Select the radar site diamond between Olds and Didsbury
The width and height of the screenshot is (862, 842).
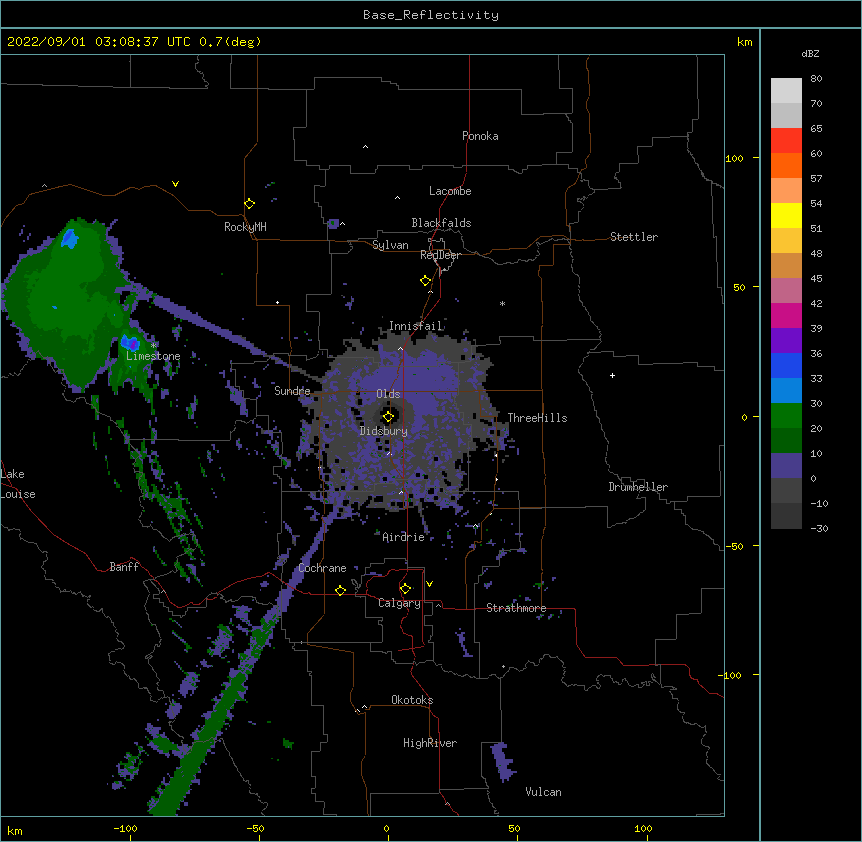pos(388,416)
